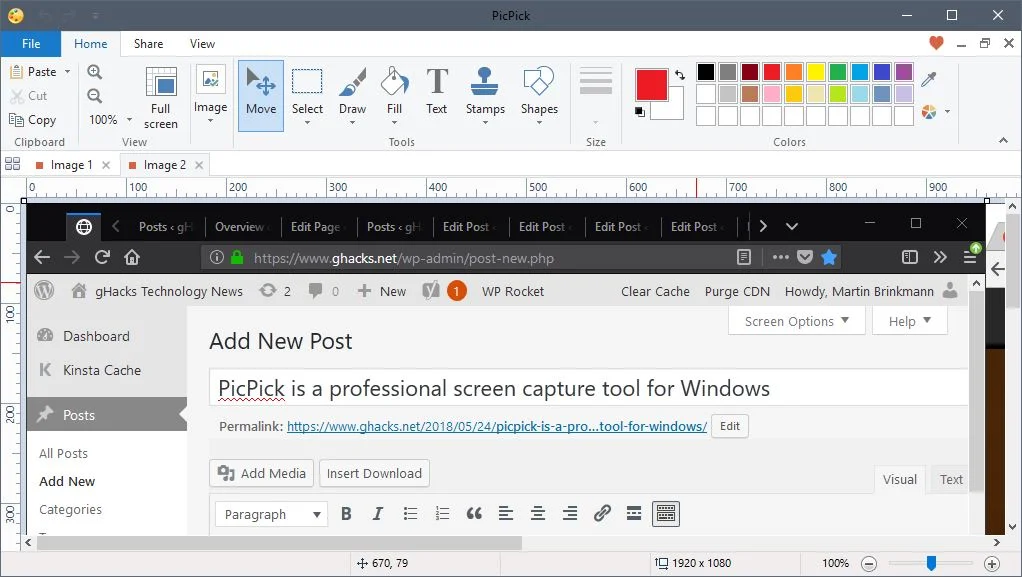
Task: Click the zoom plus button in status bar
Action: click(992, 563)
